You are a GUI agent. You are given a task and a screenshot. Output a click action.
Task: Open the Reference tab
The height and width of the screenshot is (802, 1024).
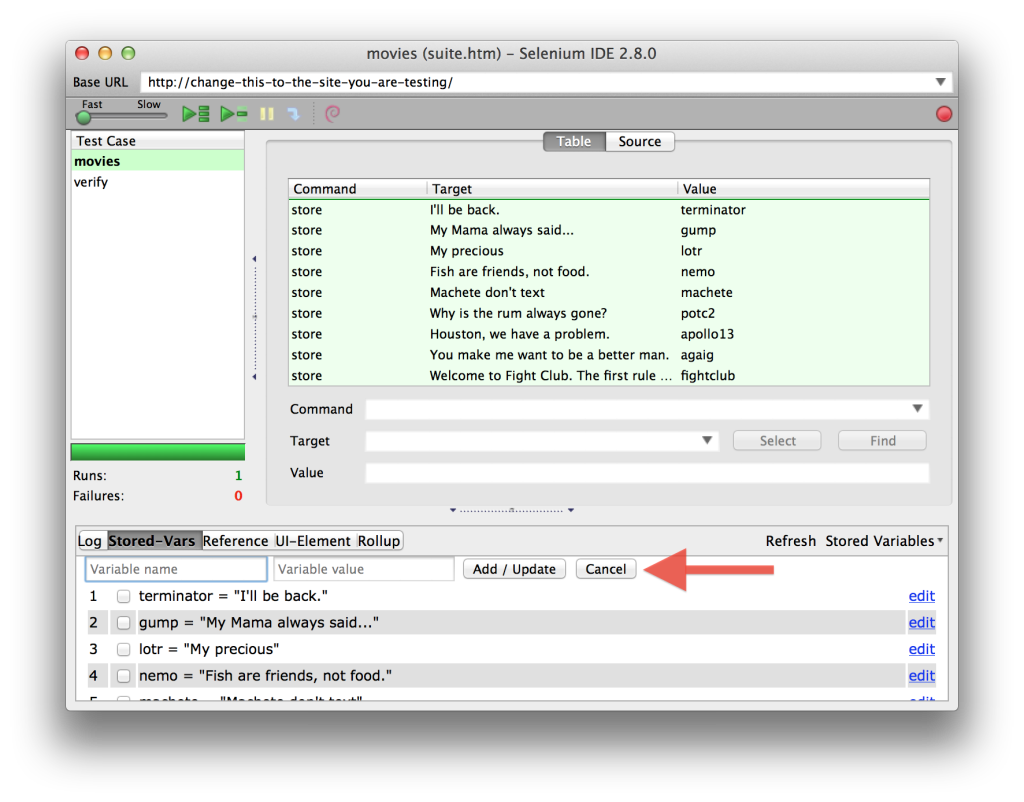[x=235, y=541]
